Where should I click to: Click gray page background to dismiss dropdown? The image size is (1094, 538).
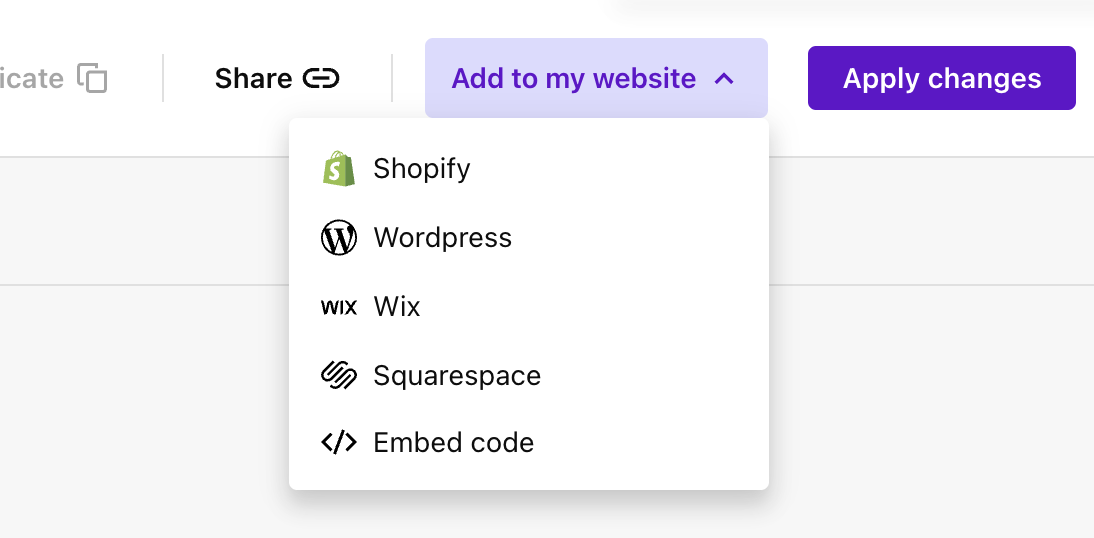coord(920,400)
